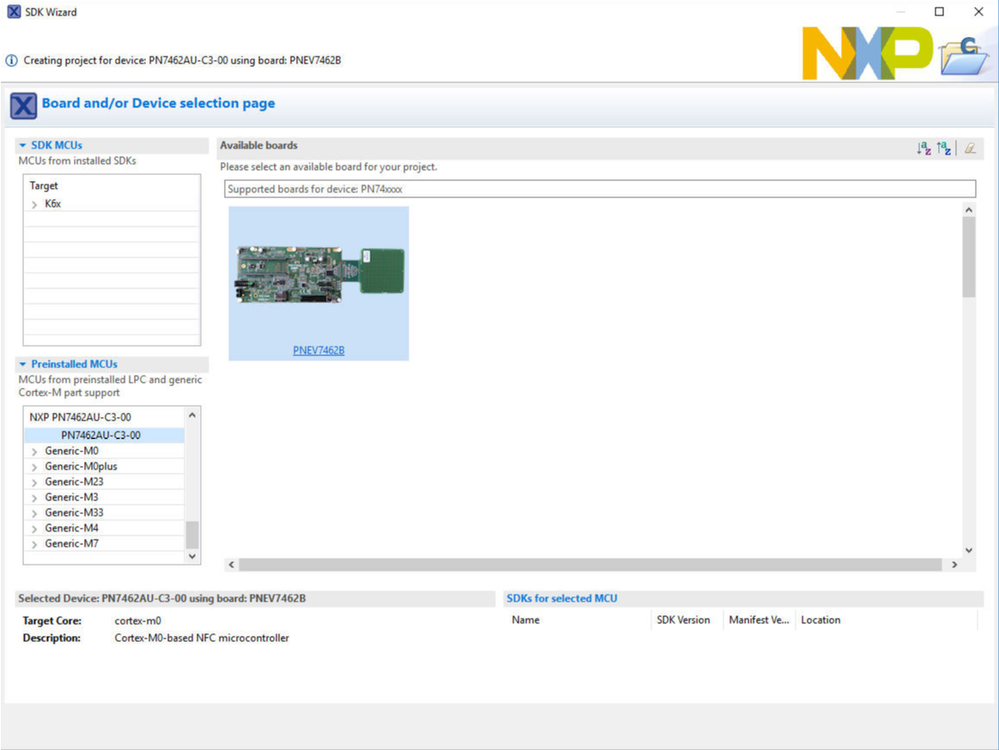
Task: Click the Cortex-M0-based NFC microcontroller description
Action: point(201,638)
